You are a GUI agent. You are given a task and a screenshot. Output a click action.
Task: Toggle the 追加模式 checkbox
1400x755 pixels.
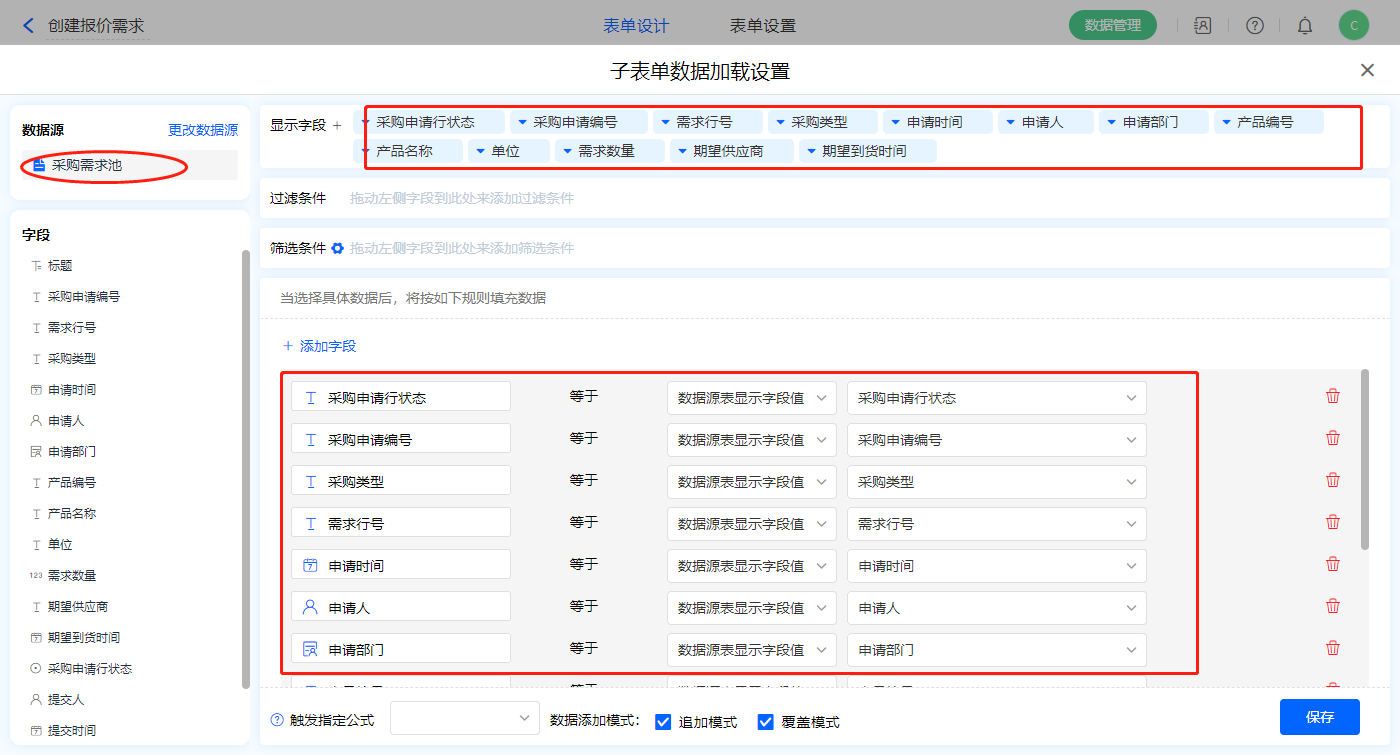pos(663,722)
